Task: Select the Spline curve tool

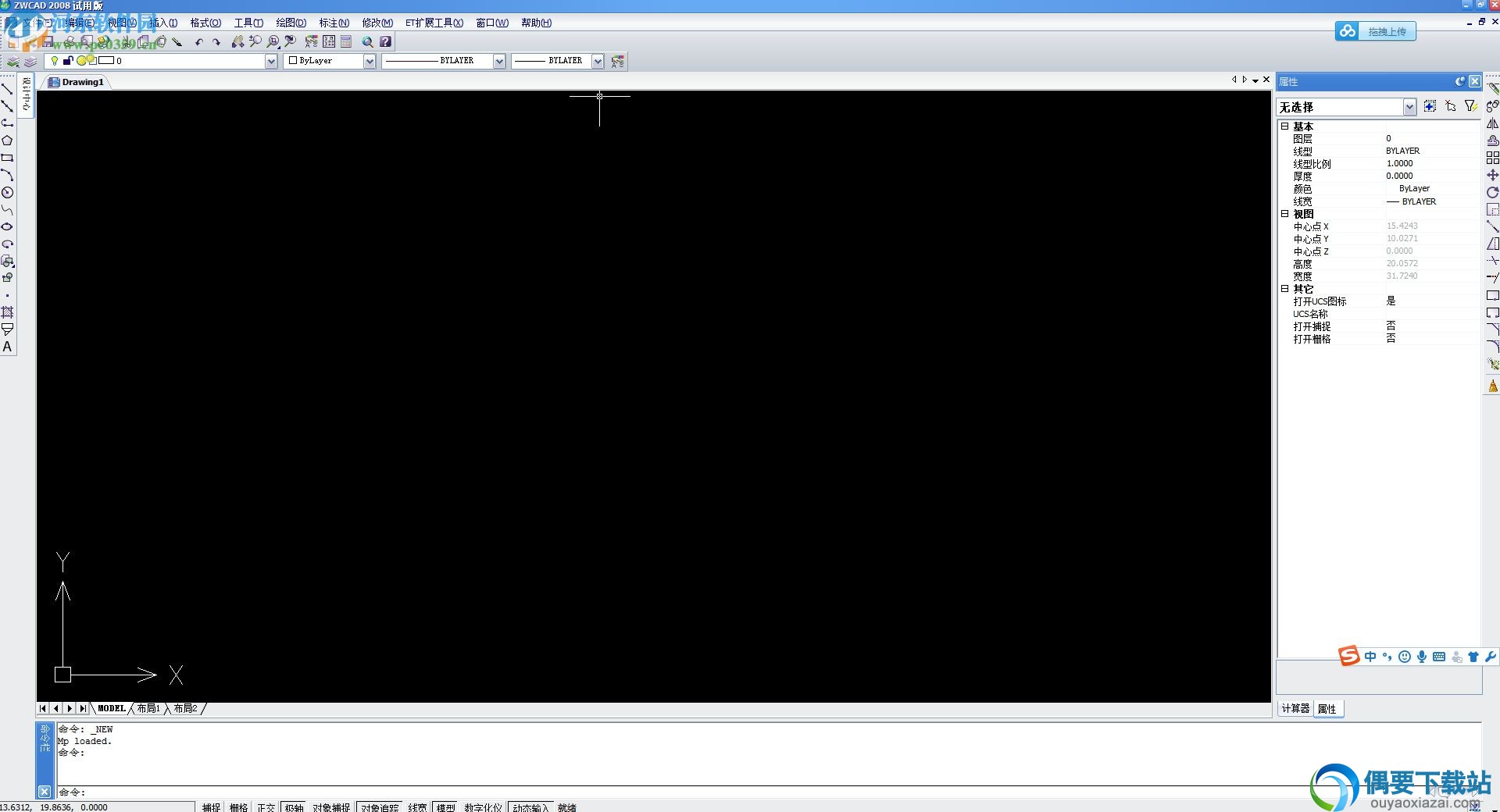Action: 7,209
